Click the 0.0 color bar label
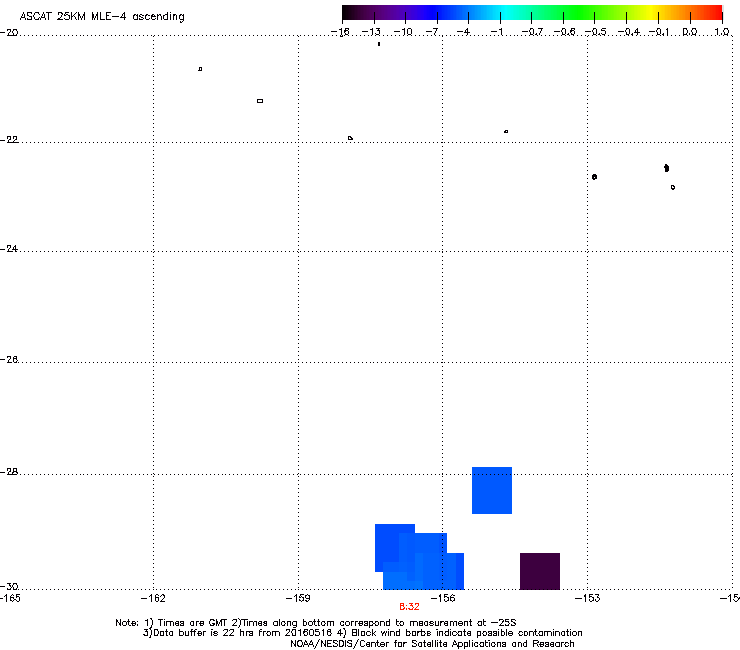Viewport: 740px width, 650px height. (690, 32)
